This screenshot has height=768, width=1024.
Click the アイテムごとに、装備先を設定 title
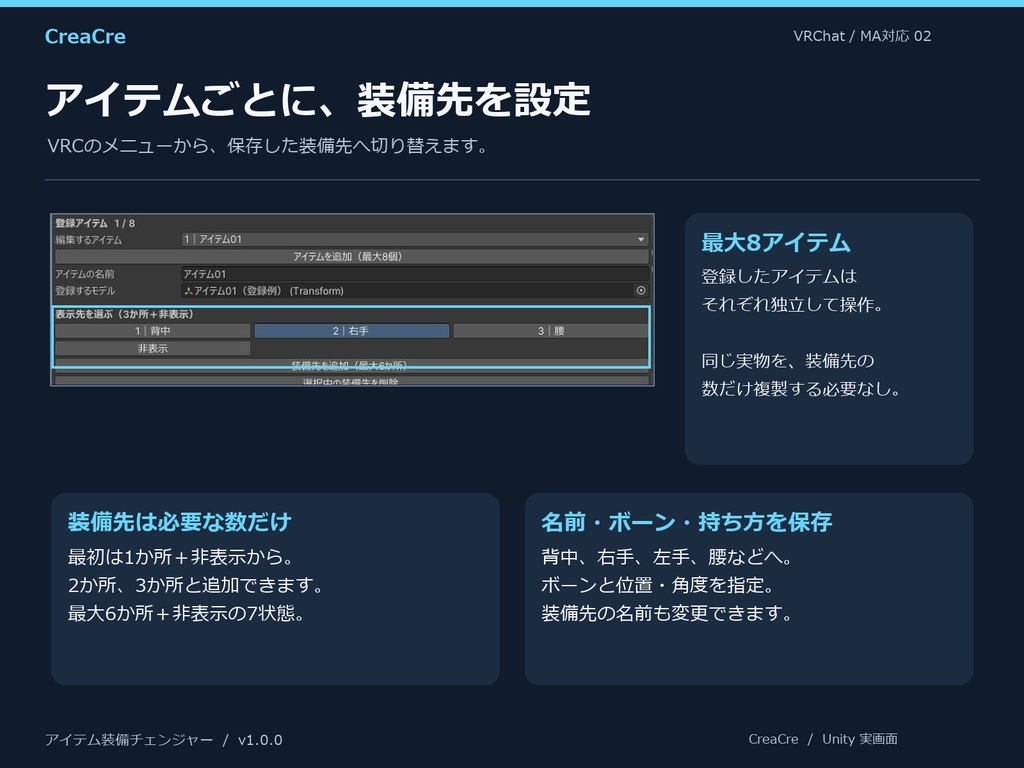tap(318, 100)
